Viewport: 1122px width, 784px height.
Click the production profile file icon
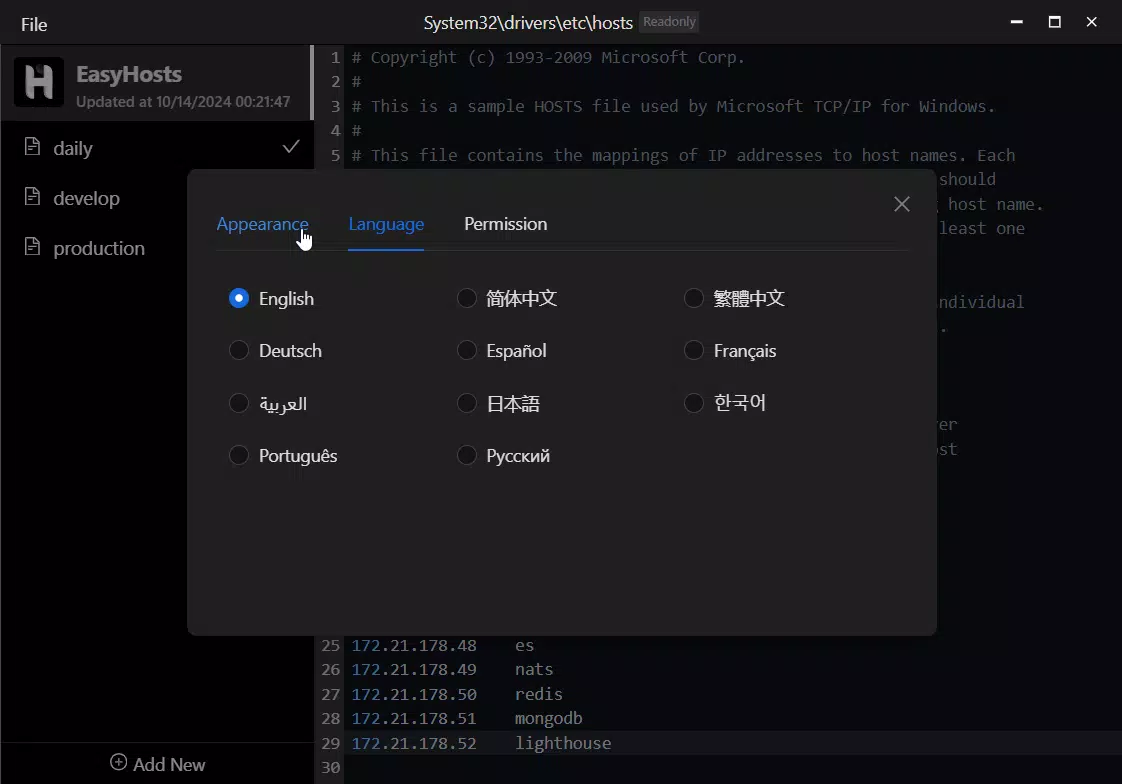click(32, 247)
